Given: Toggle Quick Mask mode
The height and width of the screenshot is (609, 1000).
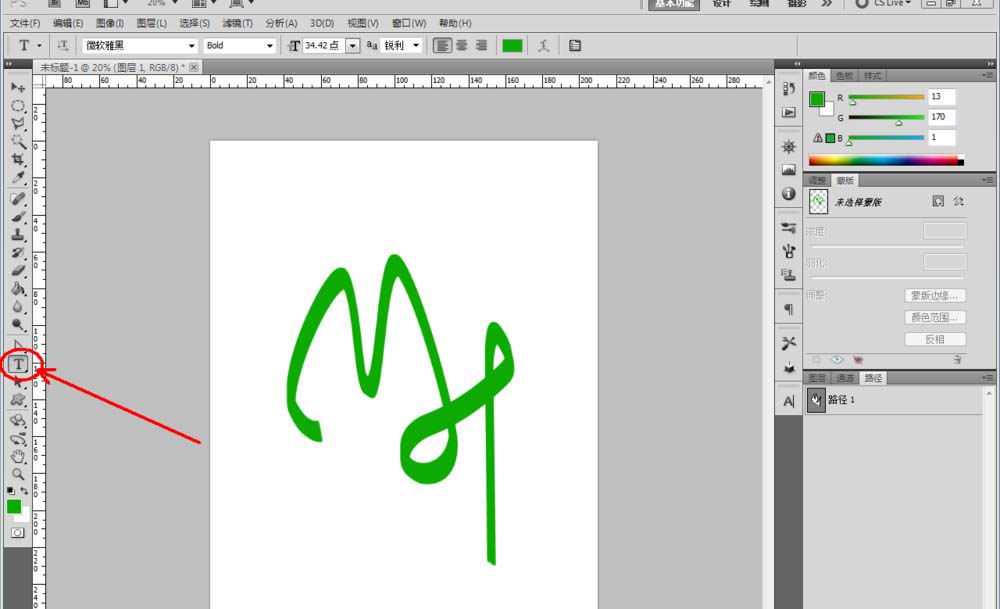Looking at the screenshot, I should [17, 532].
